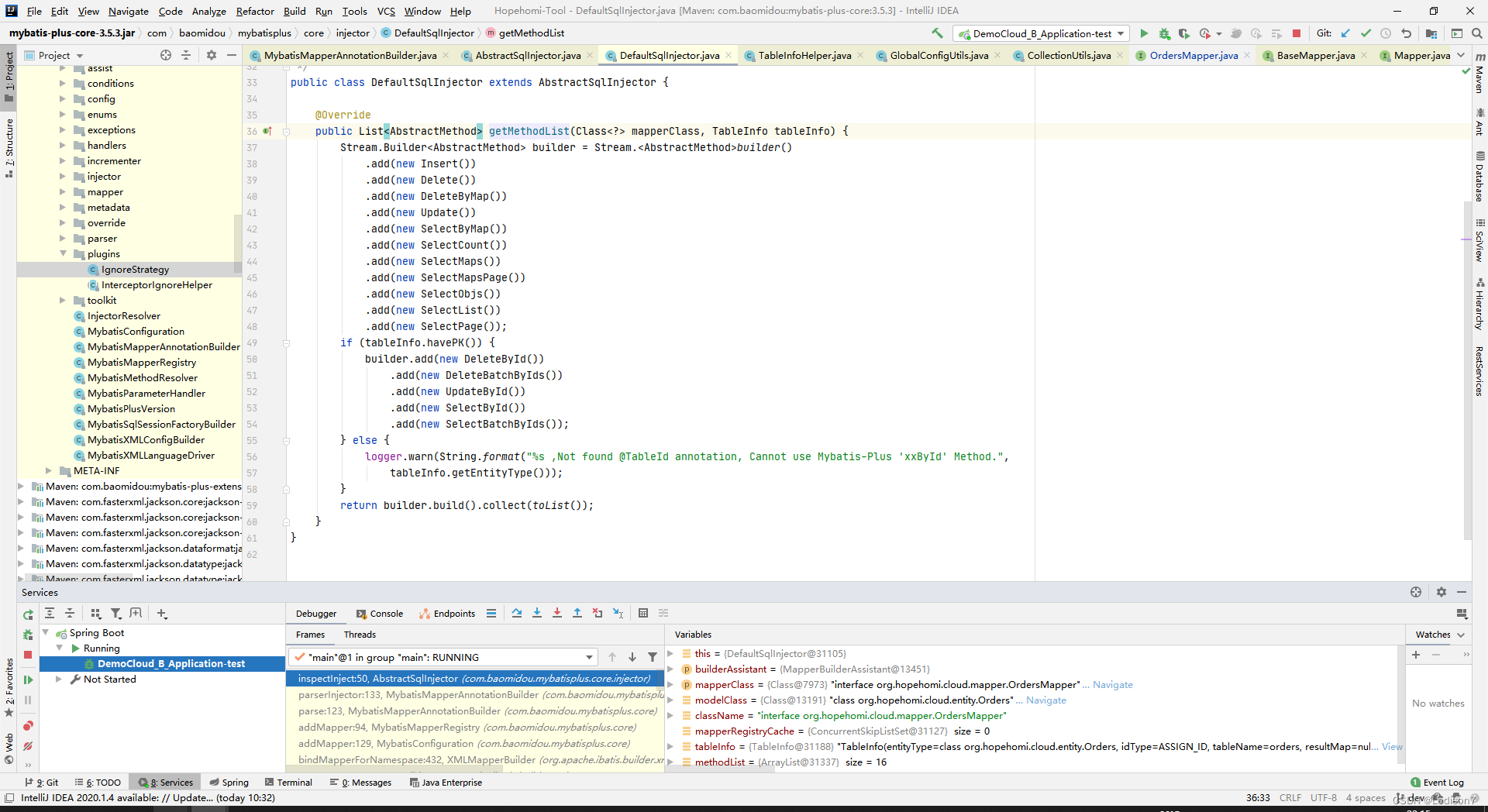This screenshot has width=1488, height=812.
Task: Stop the service with the red square
Action: pos(28,655)
